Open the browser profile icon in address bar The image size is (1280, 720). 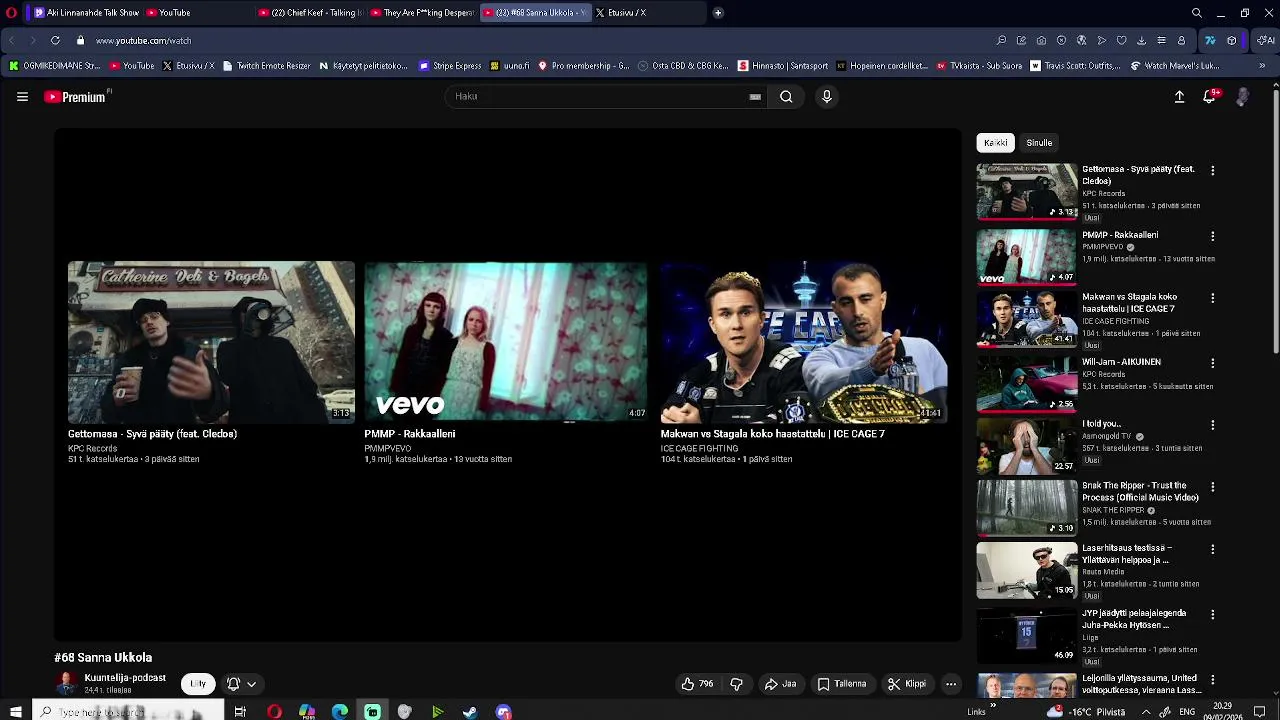click(x=1181, y=41)
